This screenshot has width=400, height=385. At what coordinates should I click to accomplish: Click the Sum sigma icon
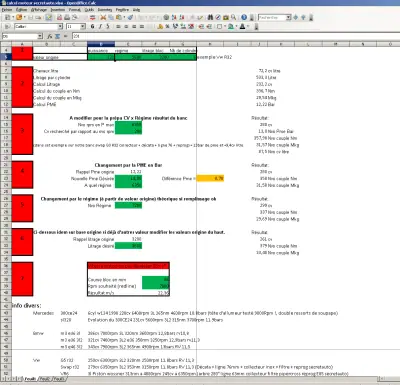coord(57,36)
